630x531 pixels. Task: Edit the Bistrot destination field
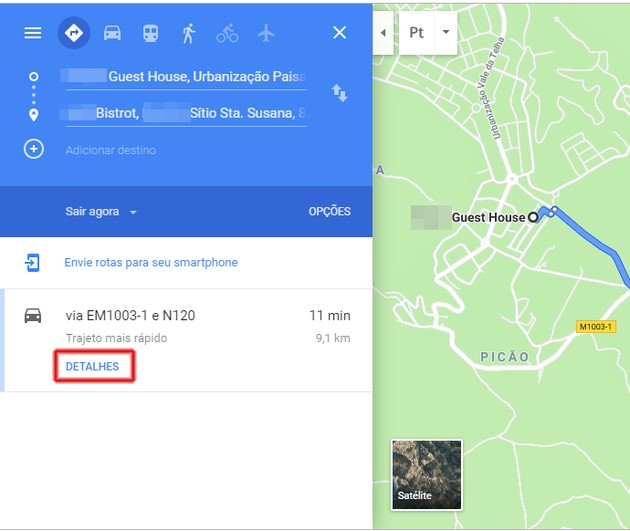coord(183,114)
